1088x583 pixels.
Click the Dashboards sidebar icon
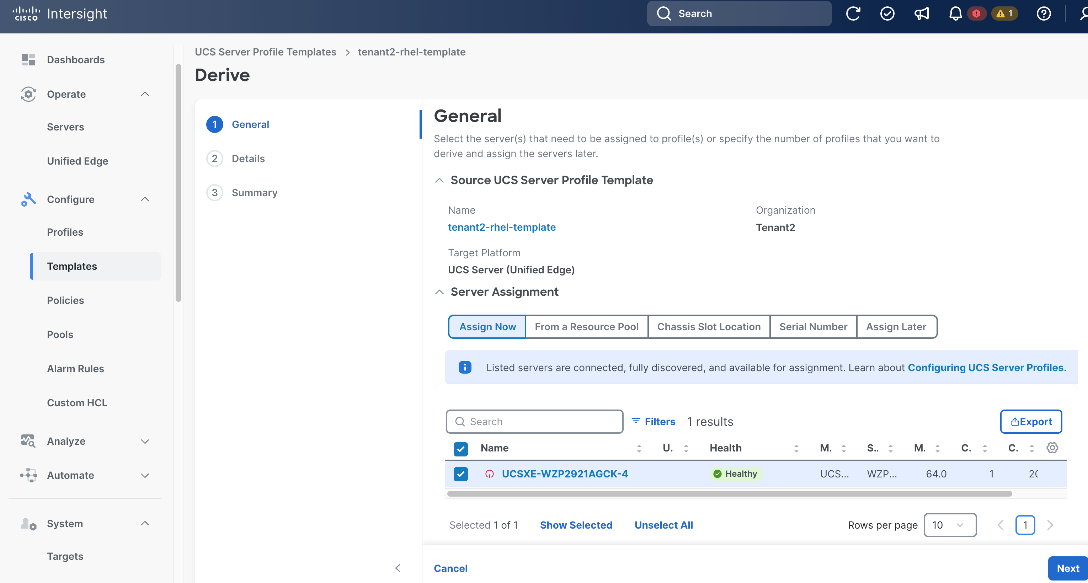[28, 60]
